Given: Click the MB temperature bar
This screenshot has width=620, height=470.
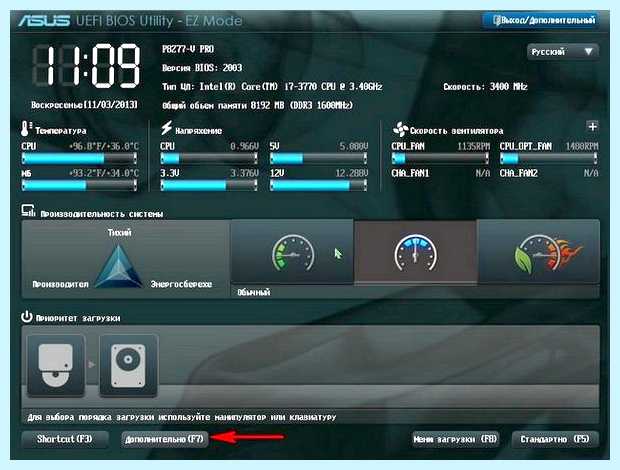Looking at the screenshot, I should click(x=79, y=185).
